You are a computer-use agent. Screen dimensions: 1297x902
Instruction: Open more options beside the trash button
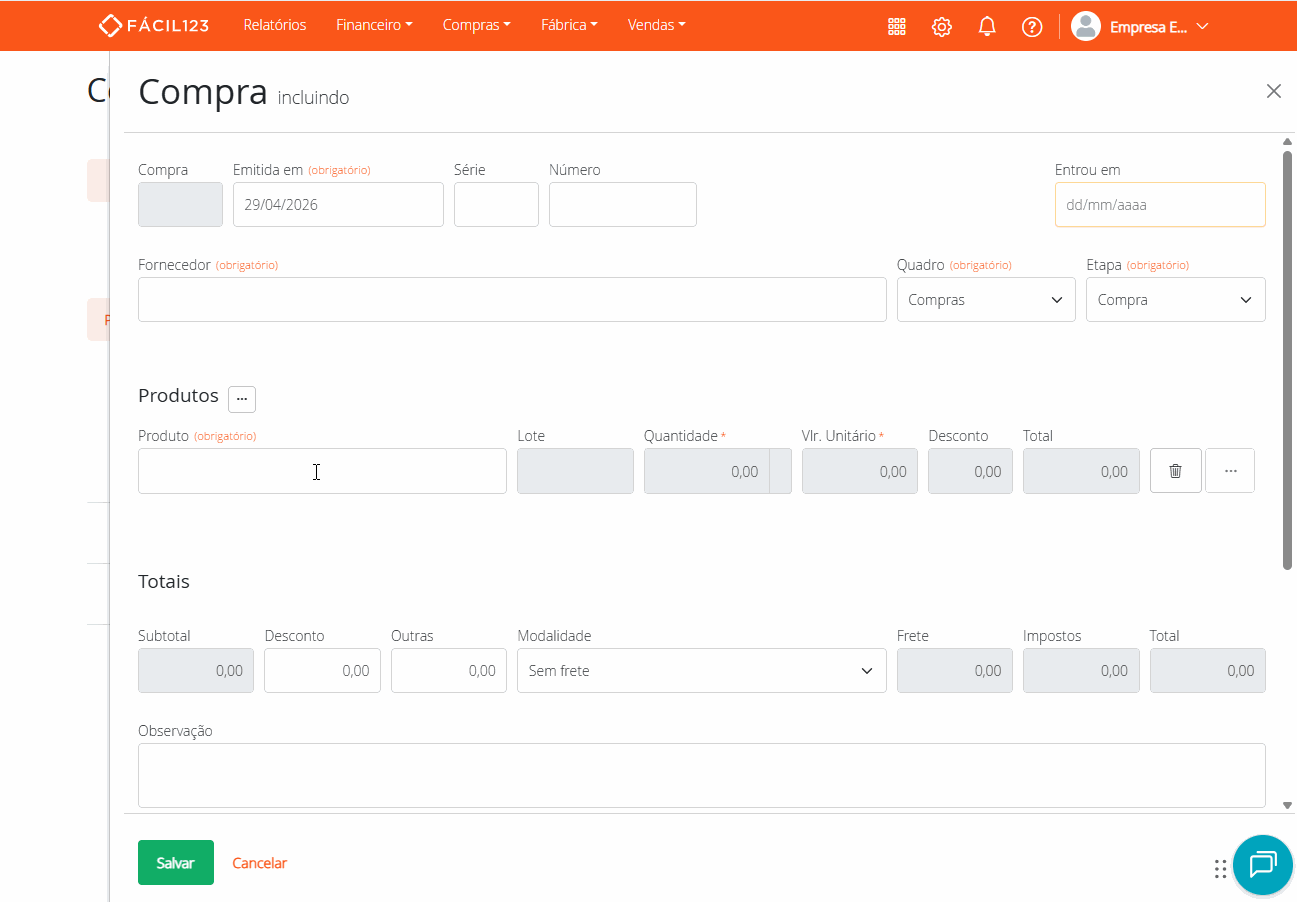(x=1230, y=471)
